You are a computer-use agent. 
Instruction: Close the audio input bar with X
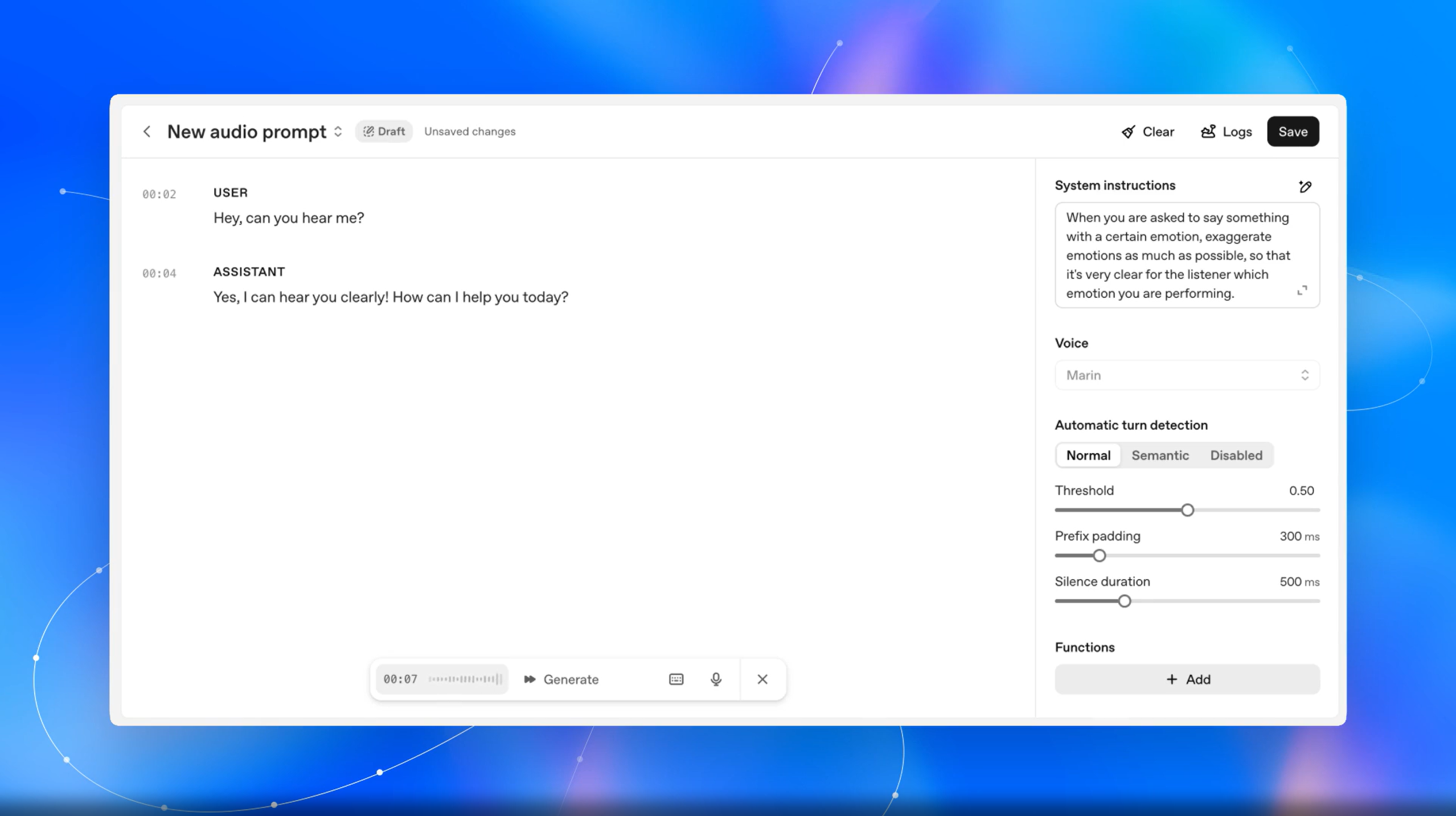[x=762, y=679]
